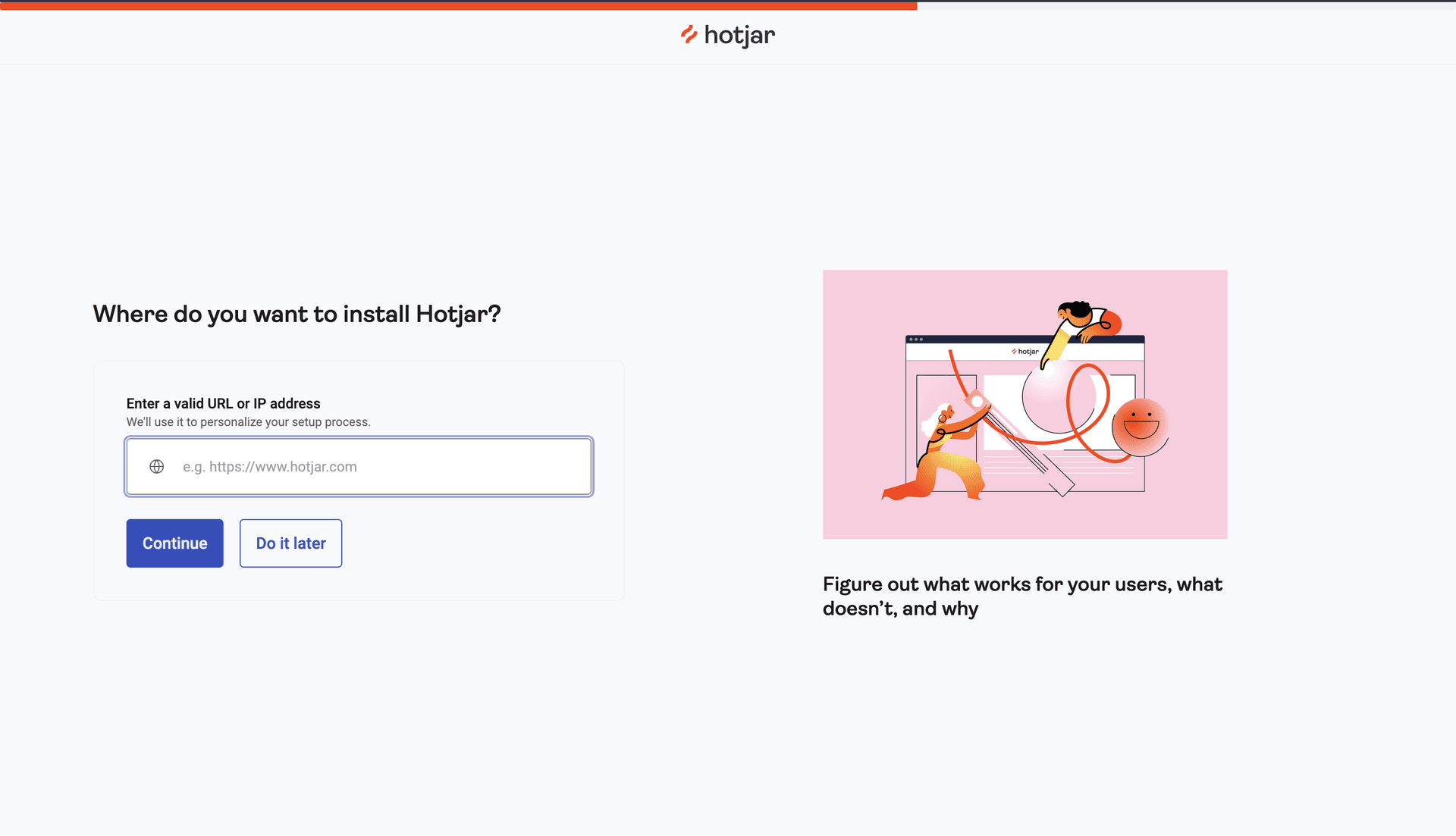Click the pink Hotjar illustration image

[1025, 405]
